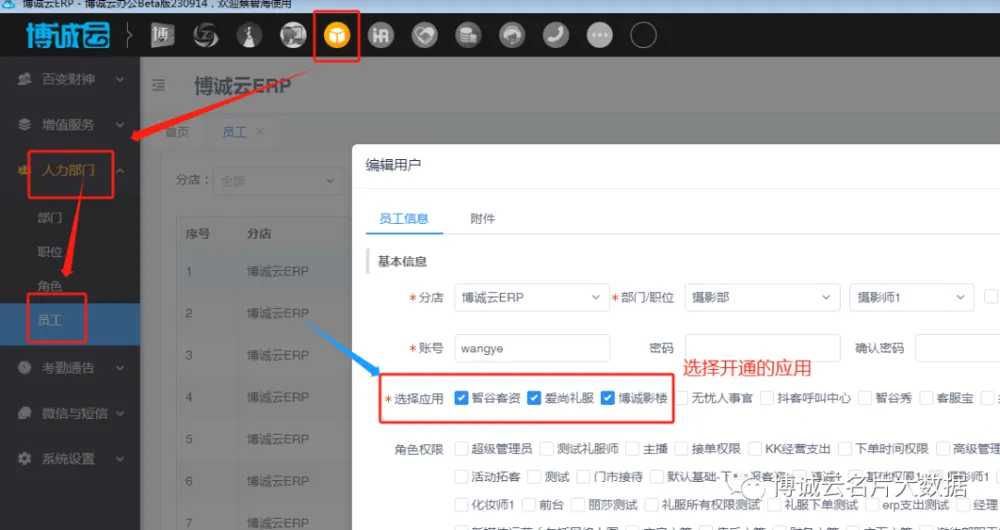Select 员工 in the sidebar menu

(50, 321)
